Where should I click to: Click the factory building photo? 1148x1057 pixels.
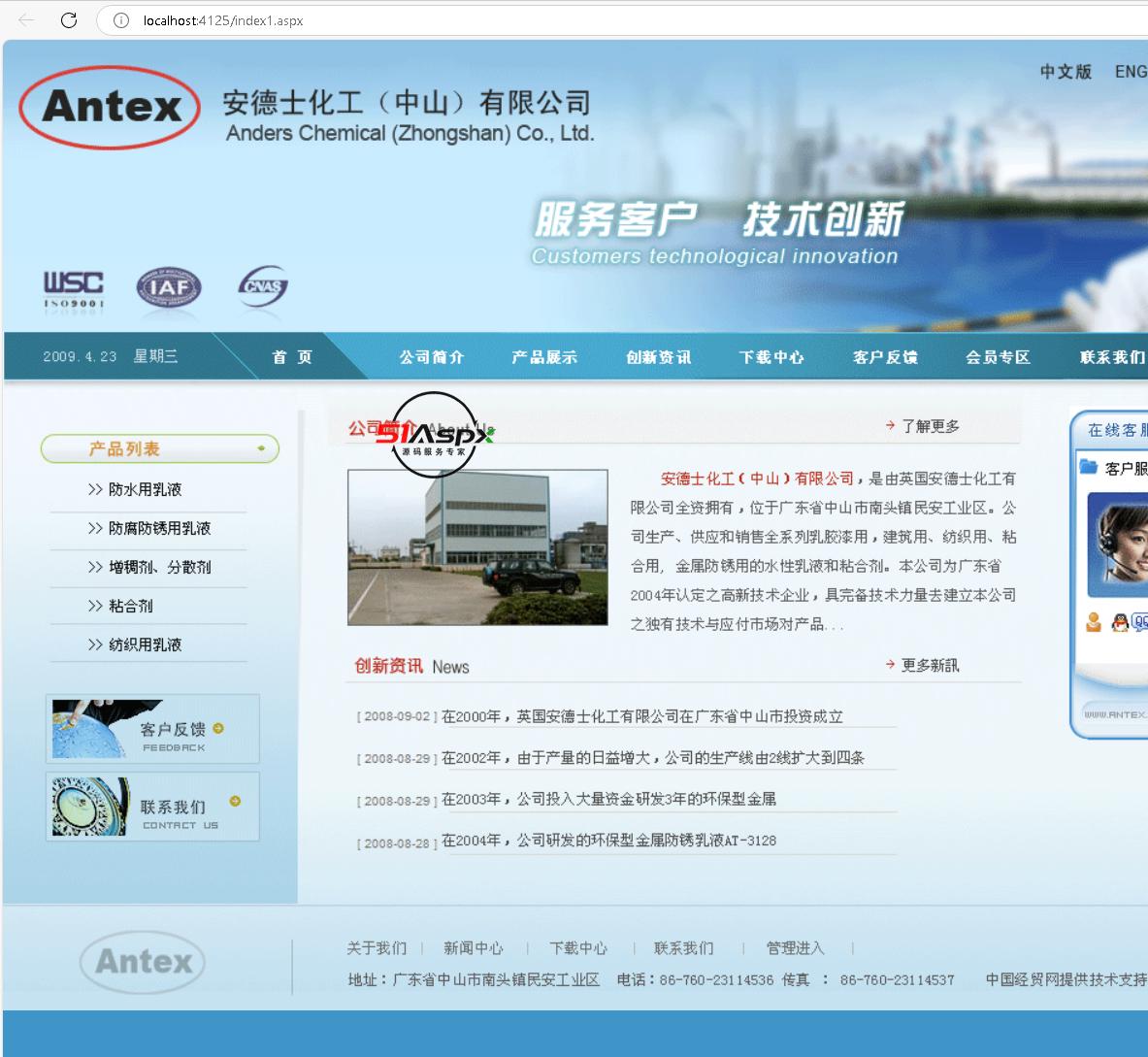click(x=477, y=547)
